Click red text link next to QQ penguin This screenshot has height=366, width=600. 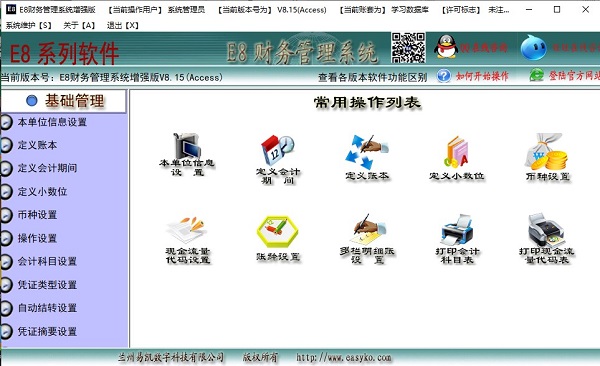(x=484, y=48)
